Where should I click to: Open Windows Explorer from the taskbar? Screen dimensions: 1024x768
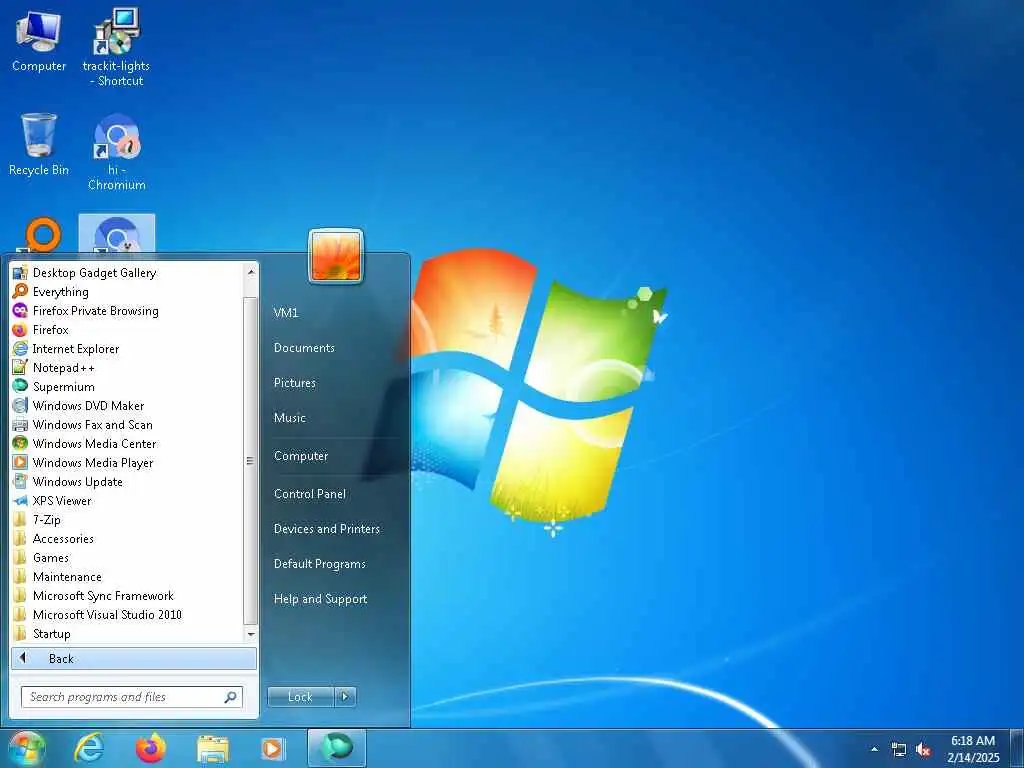coord(212,748)
